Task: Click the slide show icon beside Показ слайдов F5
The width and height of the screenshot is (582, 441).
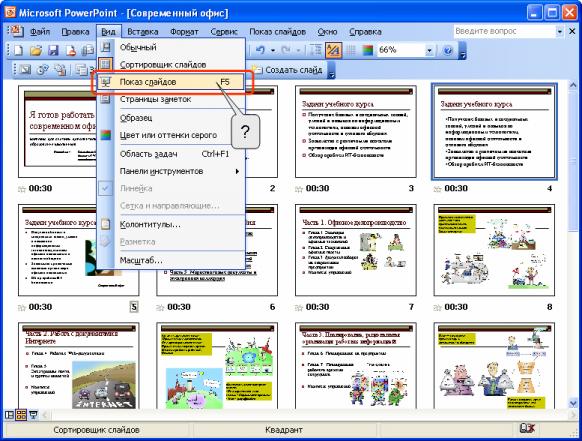Action: 106,82
